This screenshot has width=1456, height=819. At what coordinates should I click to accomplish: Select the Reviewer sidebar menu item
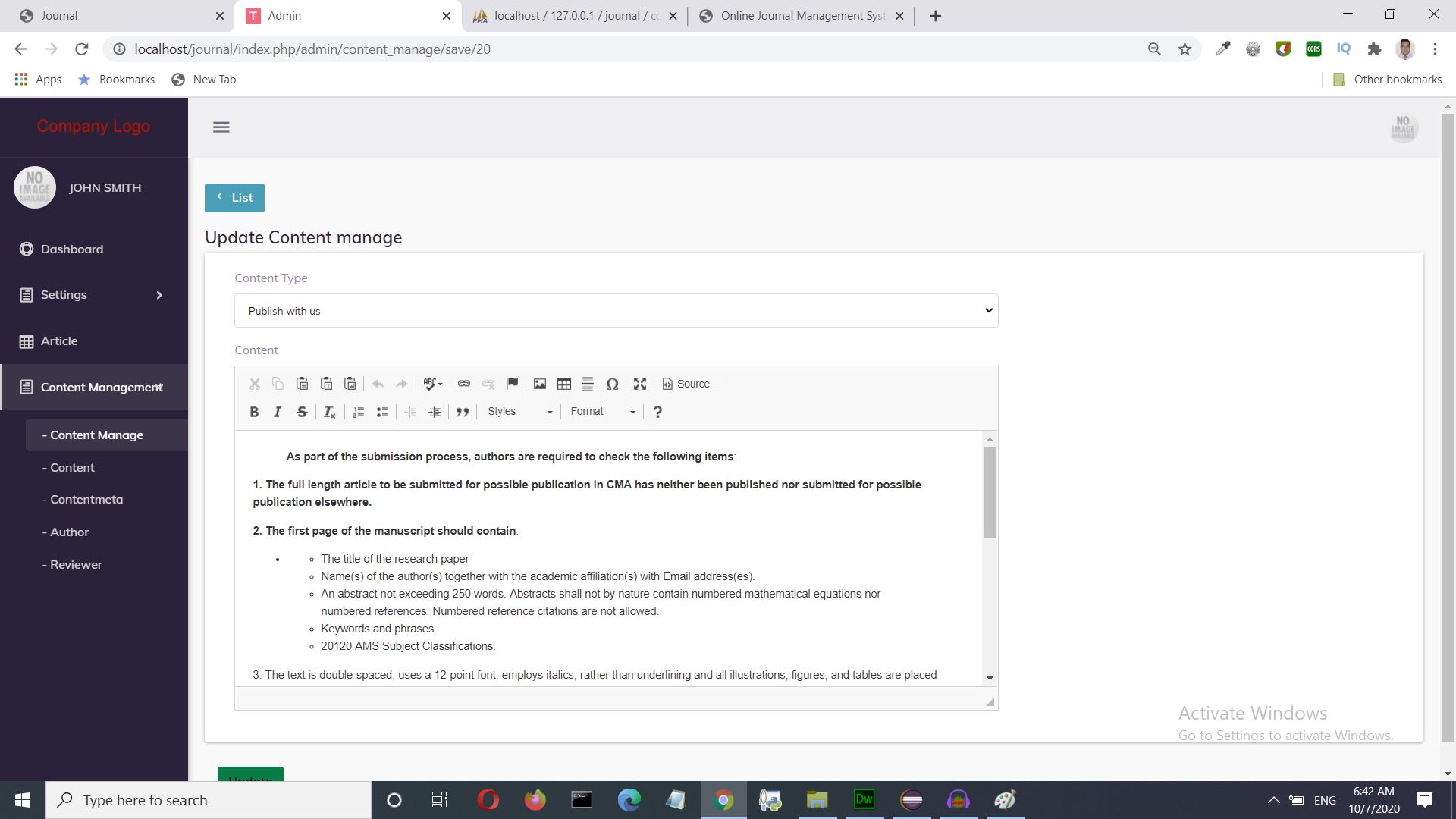pyautogui.click(x=76, y=565)
